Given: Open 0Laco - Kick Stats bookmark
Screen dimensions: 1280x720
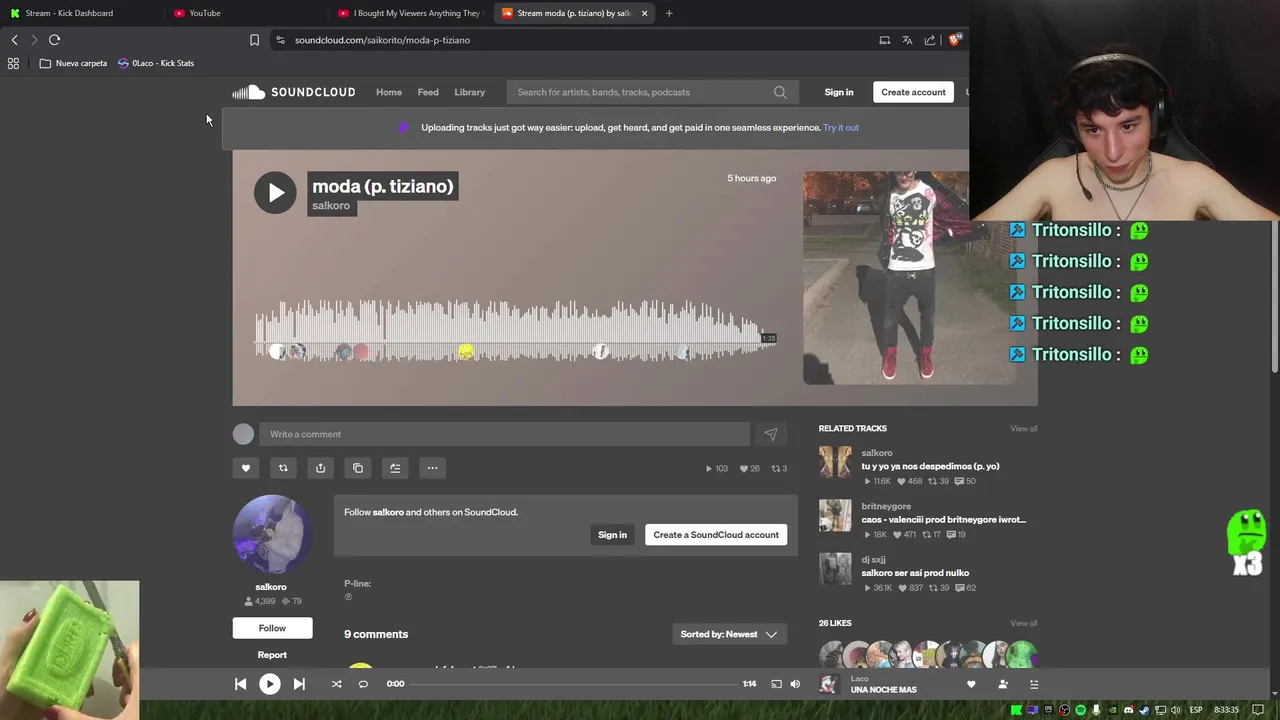Looking at the screenshot, I should click(x=156, y=63).
